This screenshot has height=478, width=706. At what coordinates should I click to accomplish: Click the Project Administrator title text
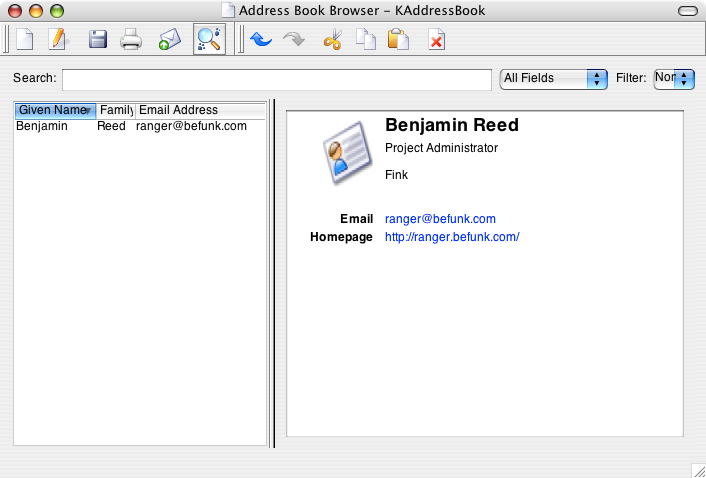441,148
